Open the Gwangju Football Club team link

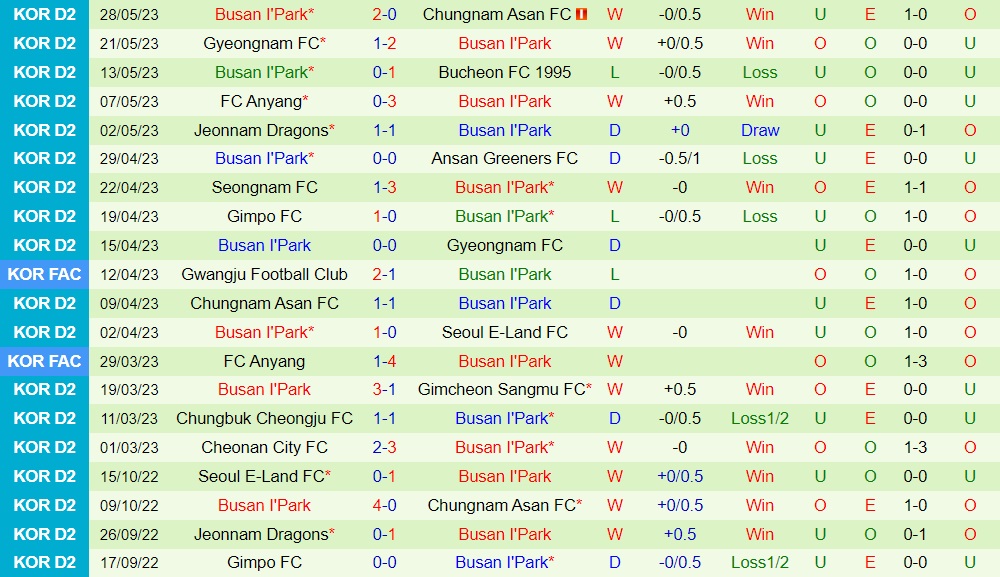click(264, 274)
